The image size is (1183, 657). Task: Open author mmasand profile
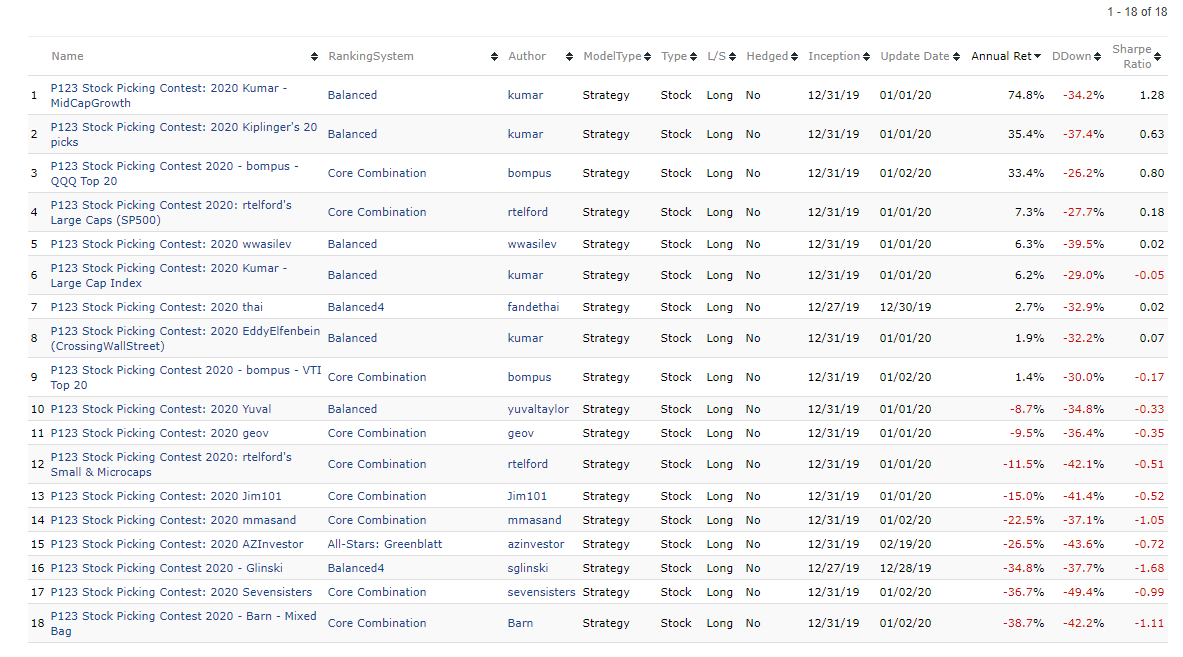(534, 520)
